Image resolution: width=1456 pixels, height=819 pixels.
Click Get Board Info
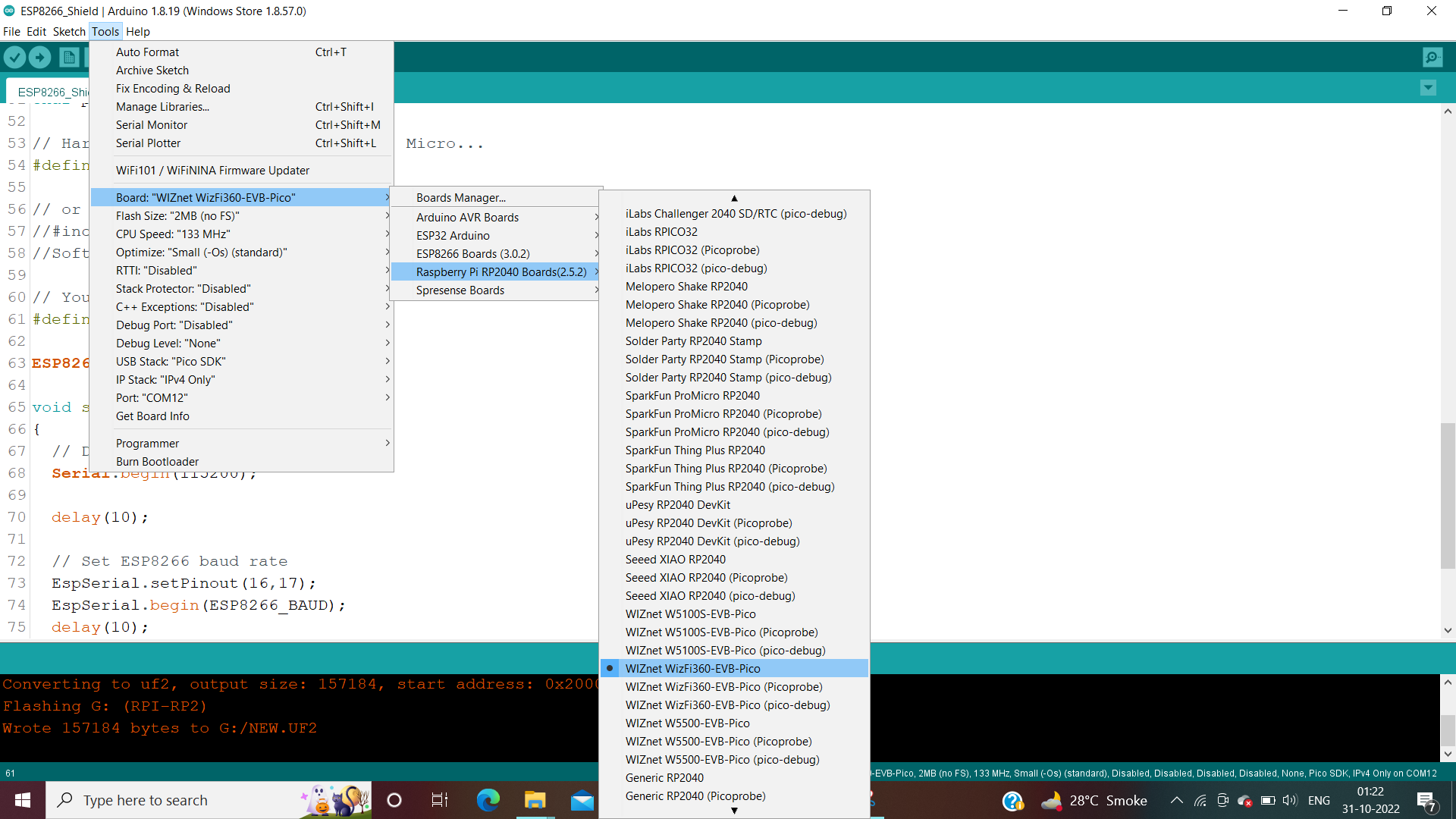[x=152, y=416]
